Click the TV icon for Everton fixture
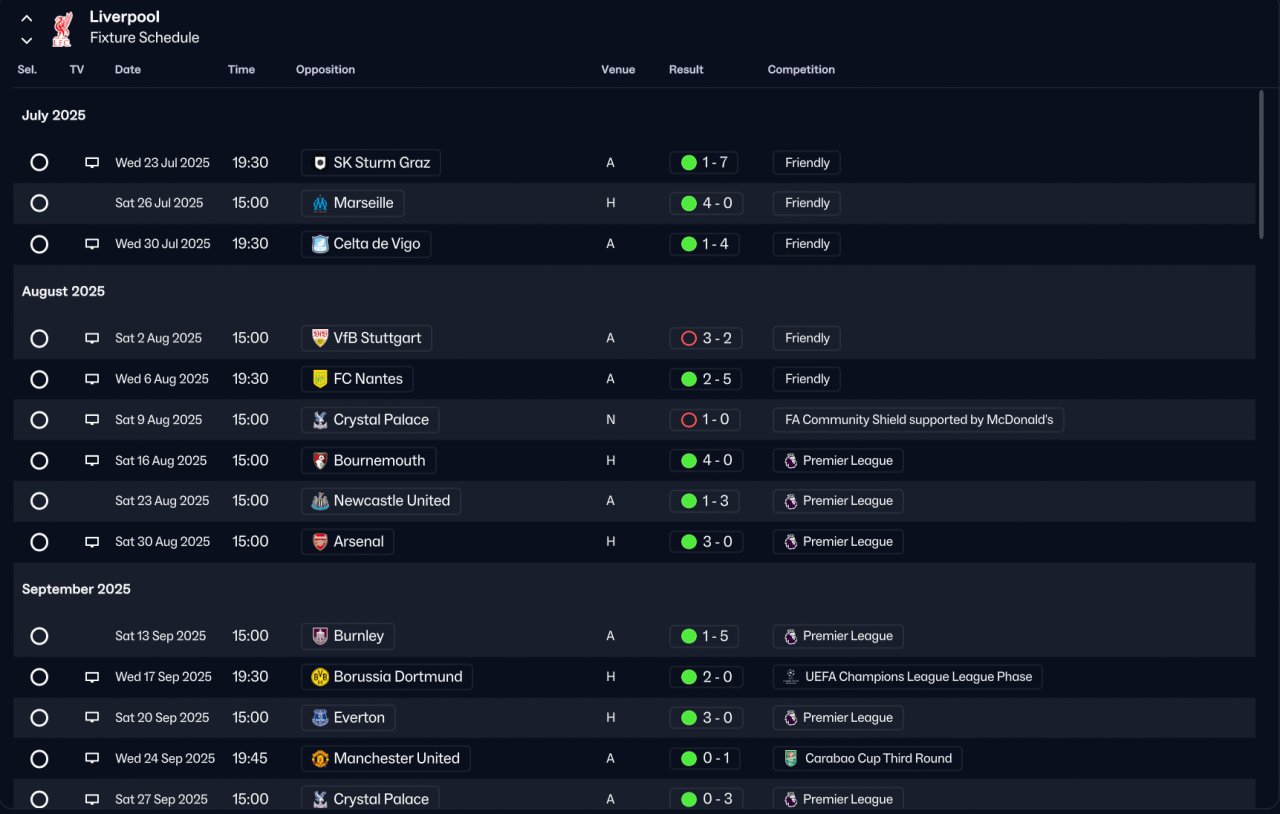The image size is (1280, 814). [92, 718]
